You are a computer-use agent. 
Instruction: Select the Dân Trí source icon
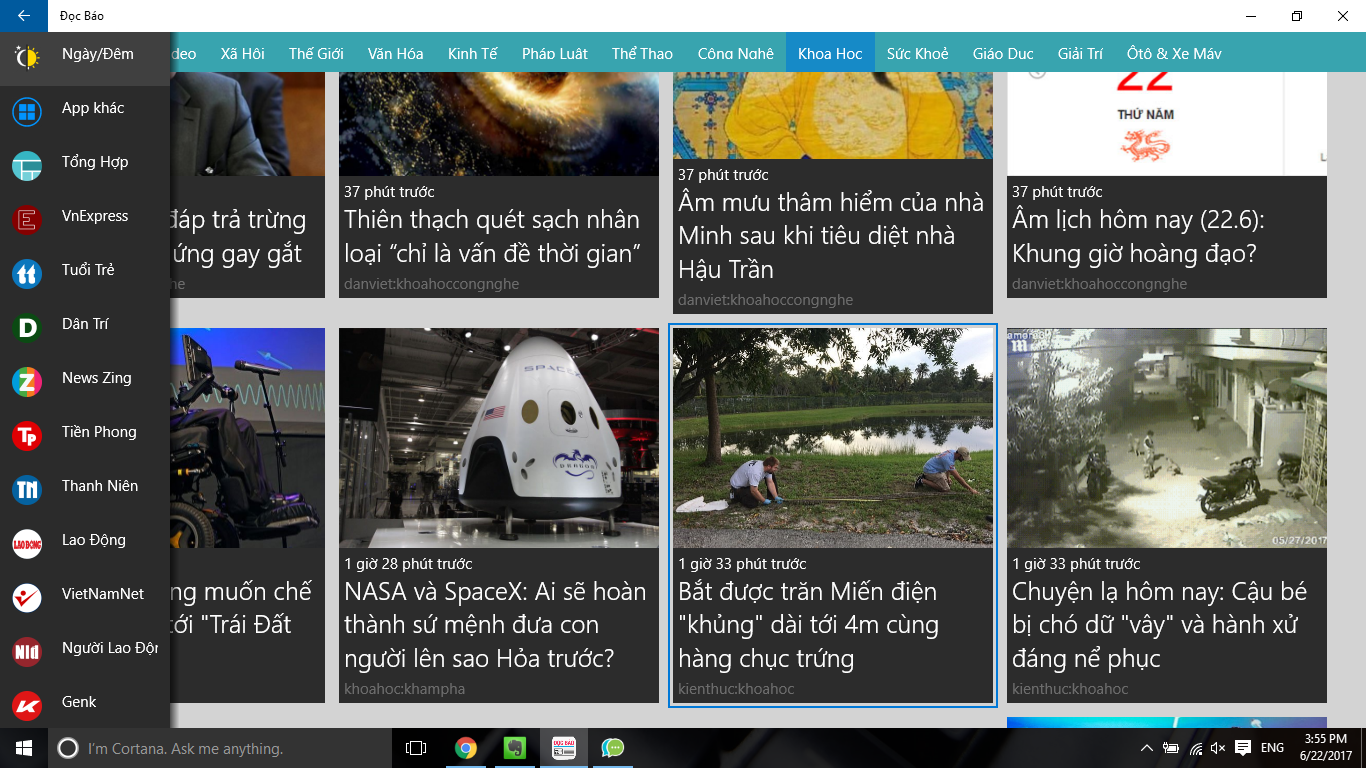27,325
